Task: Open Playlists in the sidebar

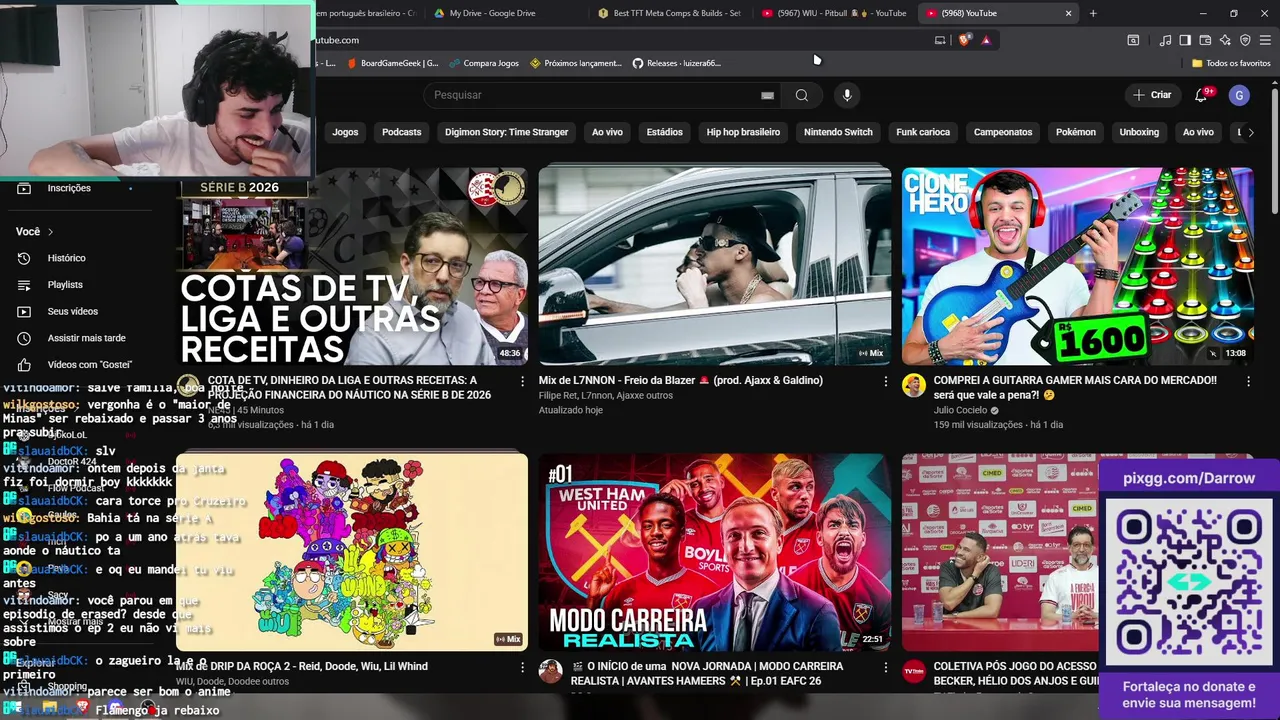Action: (65, 285)
